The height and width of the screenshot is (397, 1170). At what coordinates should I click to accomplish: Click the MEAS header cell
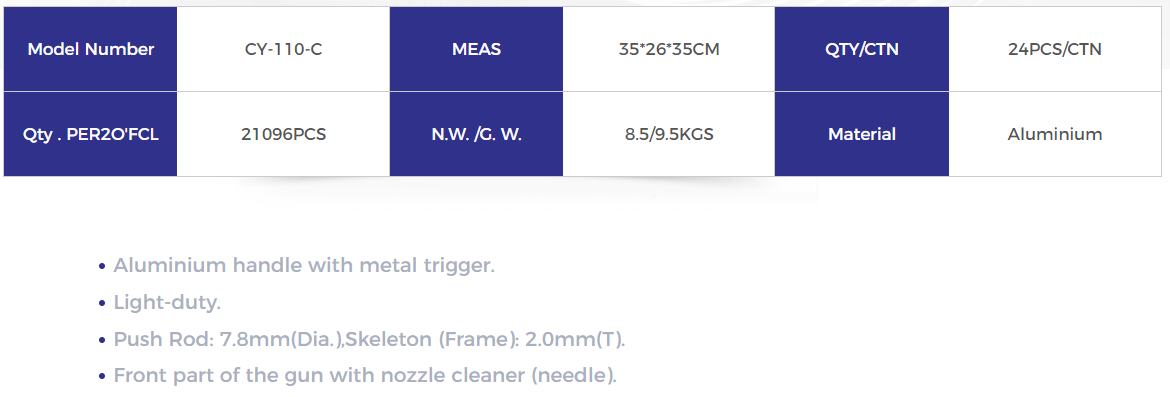click(476, 49)
